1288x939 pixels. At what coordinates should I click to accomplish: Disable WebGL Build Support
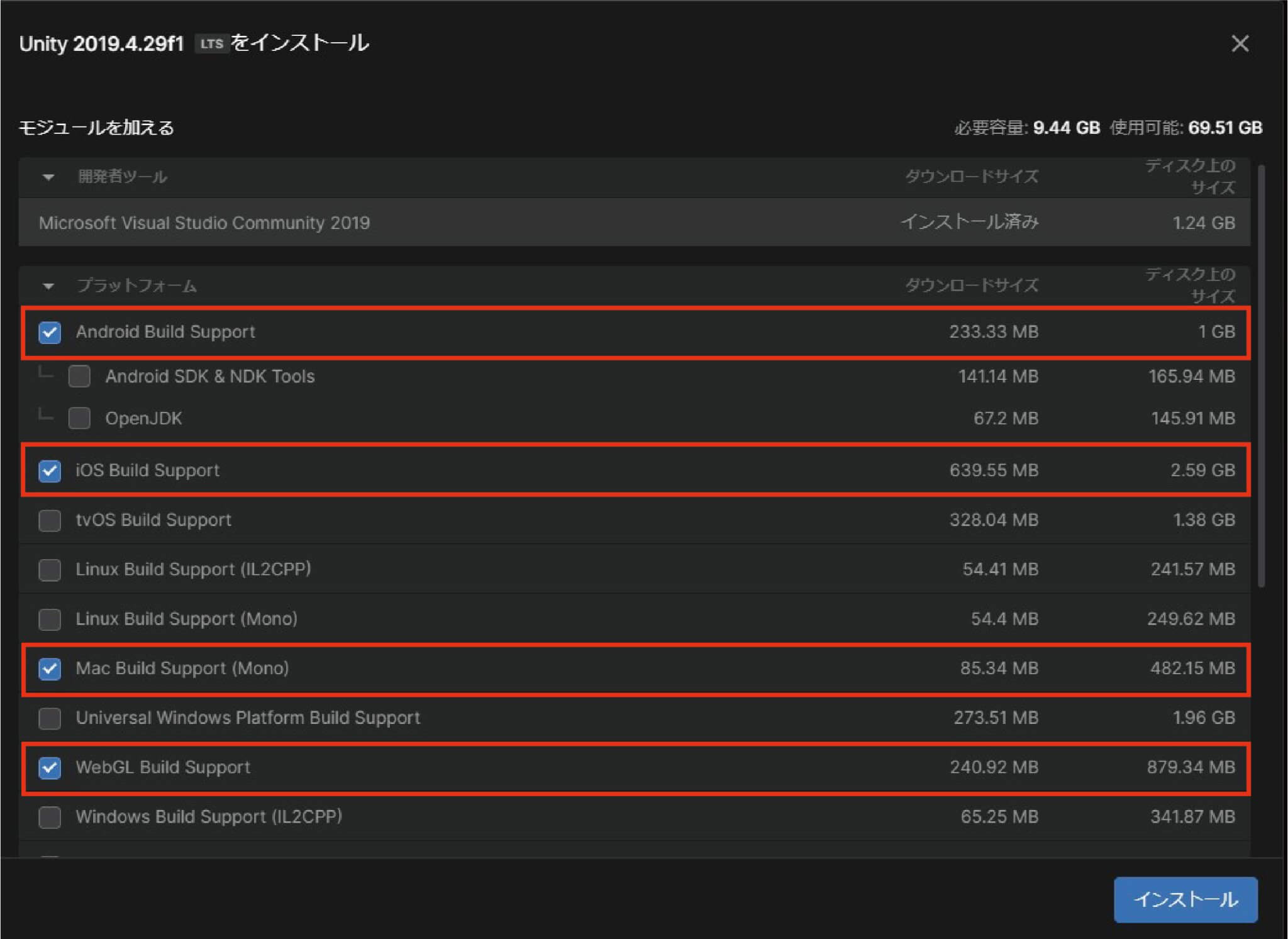(50, 767)
